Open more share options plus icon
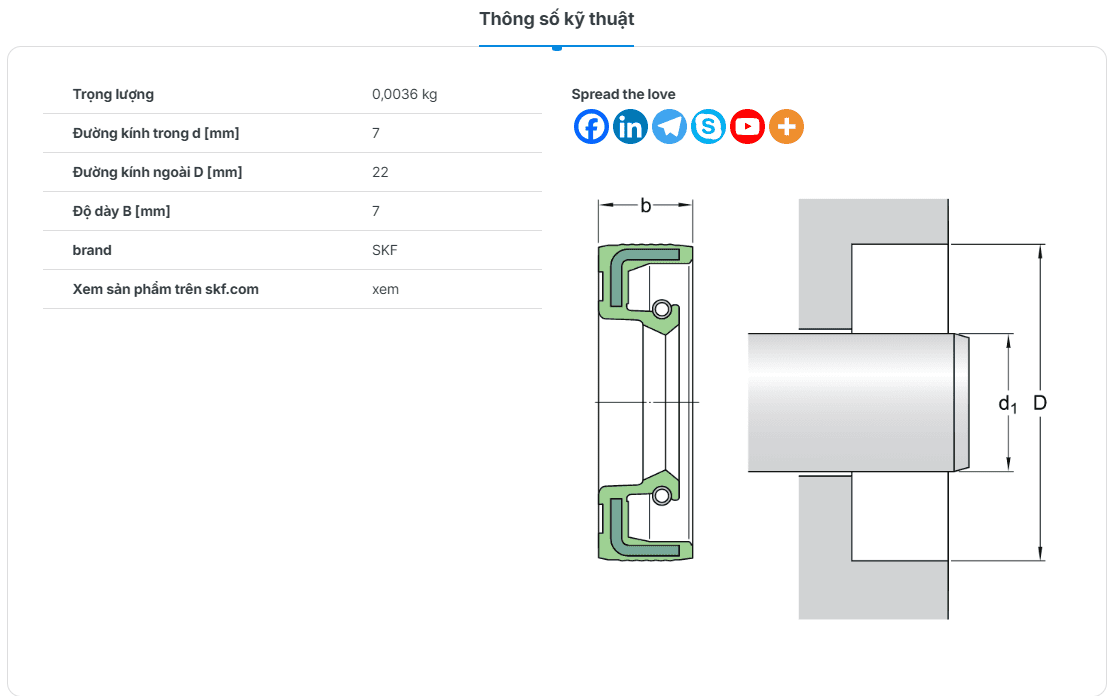Viewport: 1114px width, 696px height. [x=786, y=127]
